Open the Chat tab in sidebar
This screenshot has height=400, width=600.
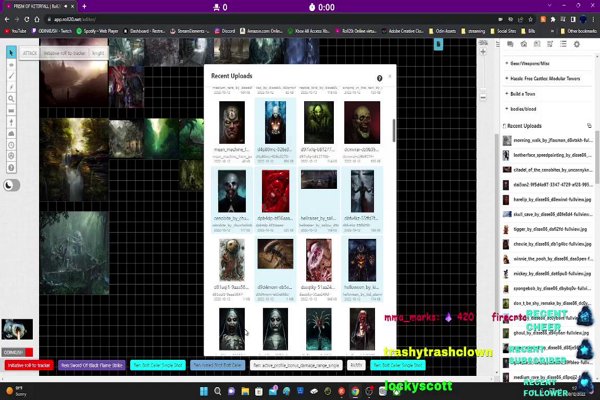coord(510,44)
